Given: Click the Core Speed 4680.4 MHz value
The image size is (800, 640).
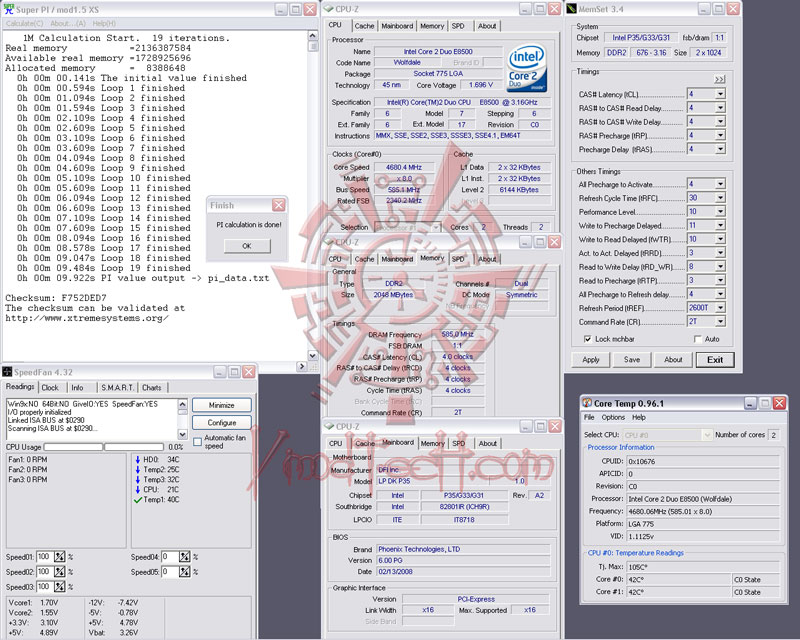Looking at the screenshot, I should coord(404,167).
